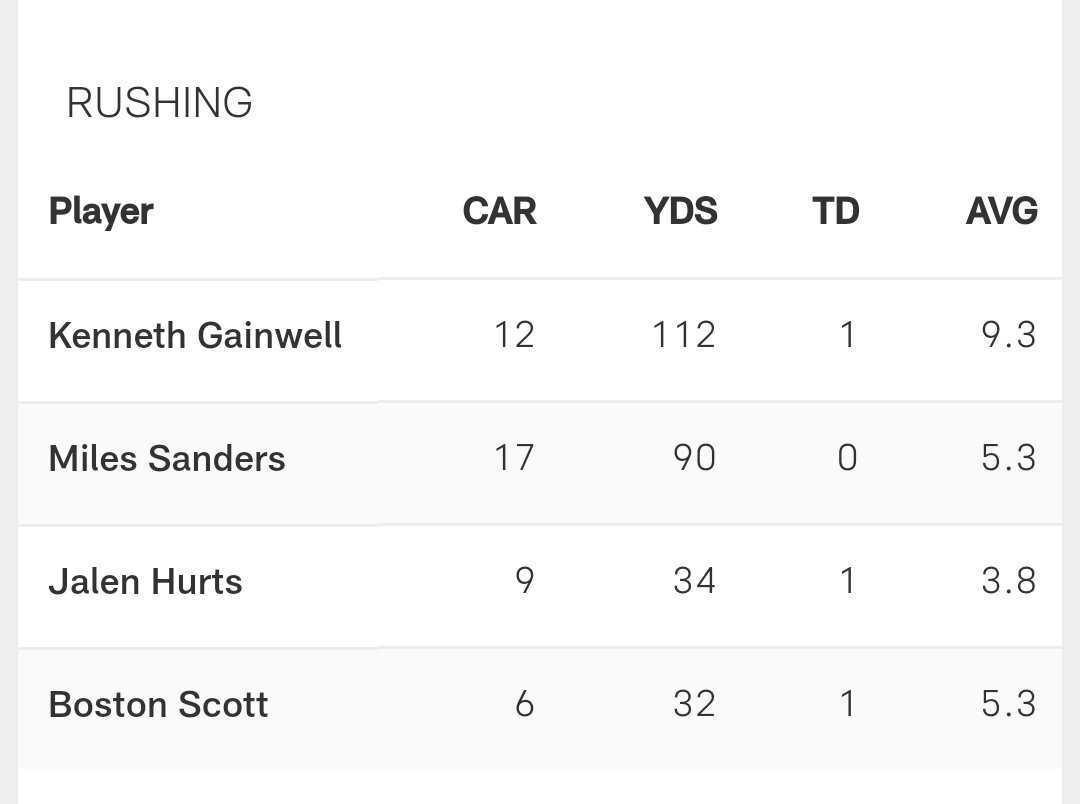Open Miles Sanders' player link
1080x804 pixels.
(167, 459)
